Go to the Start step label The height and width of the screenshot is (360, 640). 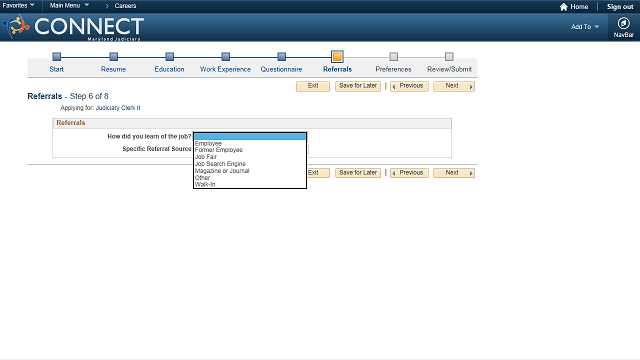tap(56, 69)
